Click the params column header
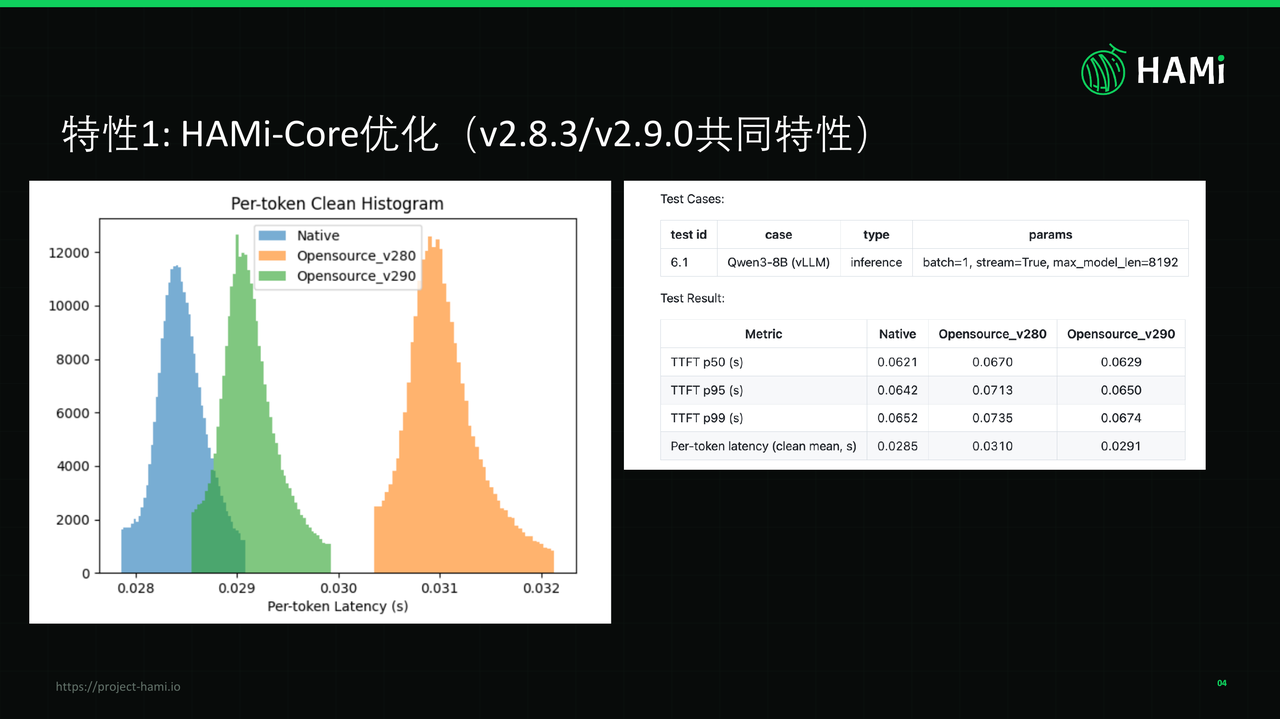The width and height of the screenshot is (1280, 719). tap(1050, 235)
